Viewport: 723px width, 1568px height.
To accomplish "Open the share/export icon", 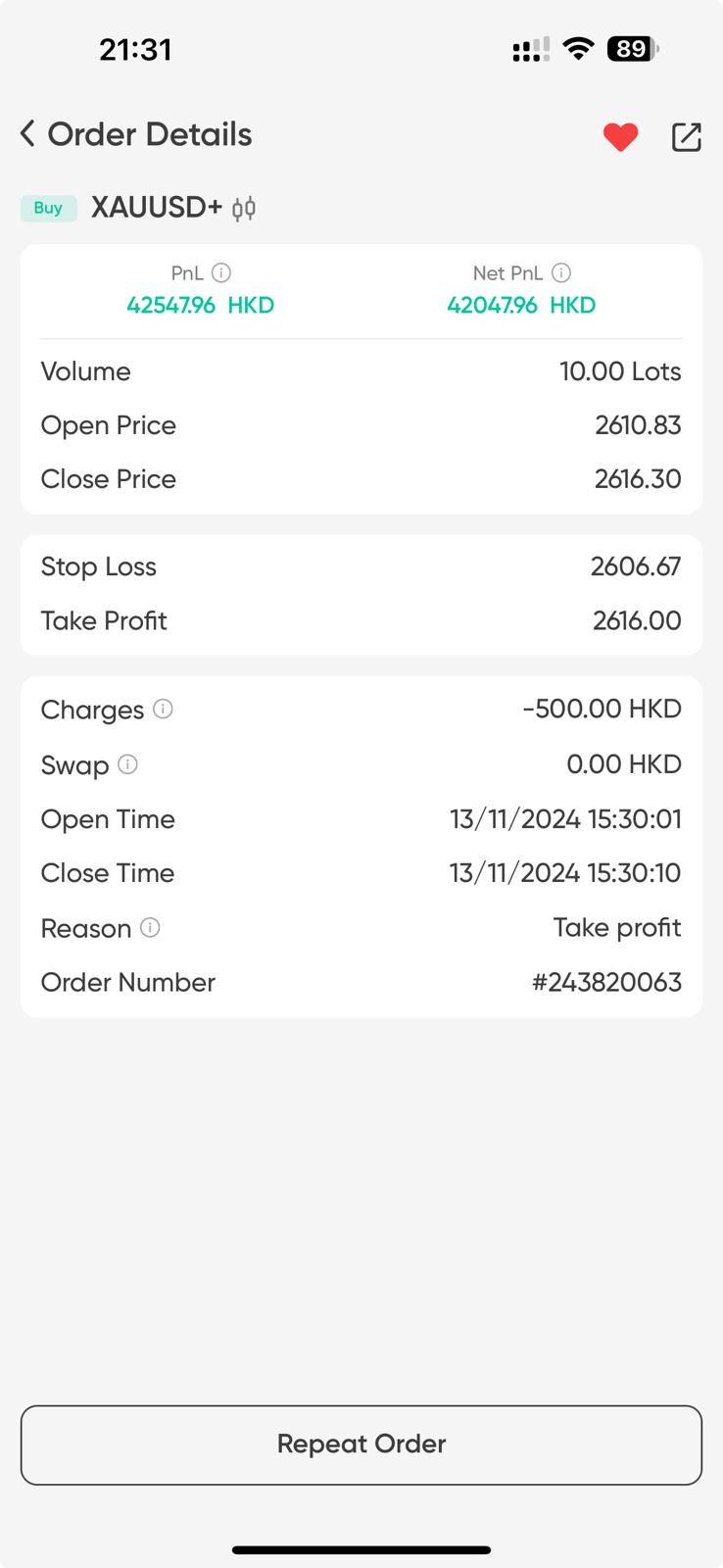I will click(687, 137).
